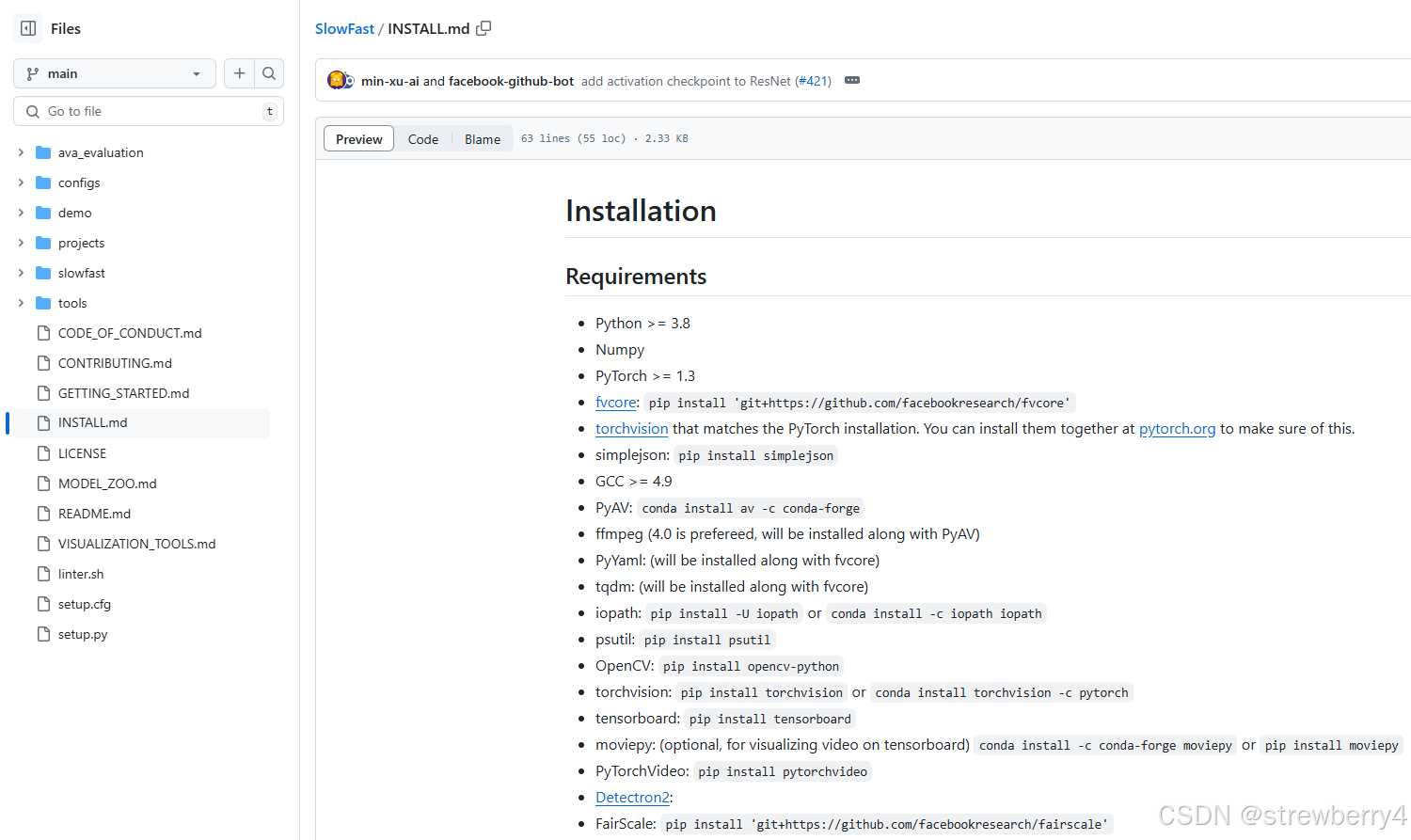Click the search files magnifier button

(x=269, y=73)
